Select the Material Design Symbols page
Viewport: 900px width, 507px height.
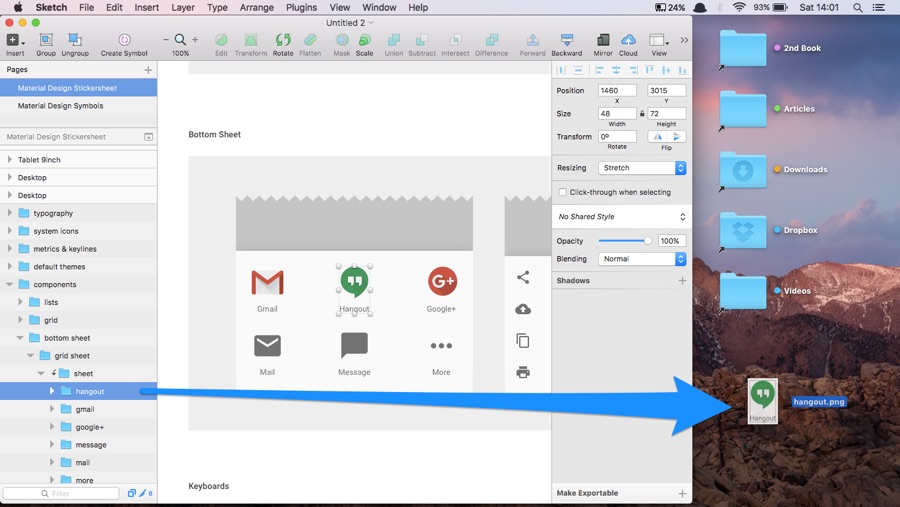click(79, 106)
